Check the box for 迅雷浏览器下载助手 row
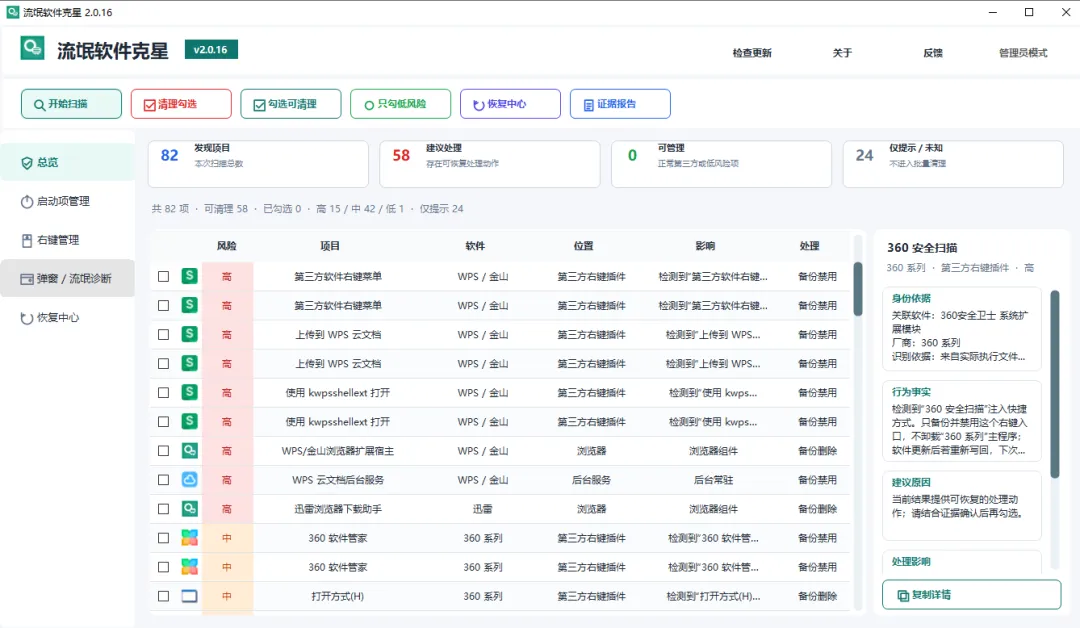This screenshot has height=628, width=1080. click(163, 509)
